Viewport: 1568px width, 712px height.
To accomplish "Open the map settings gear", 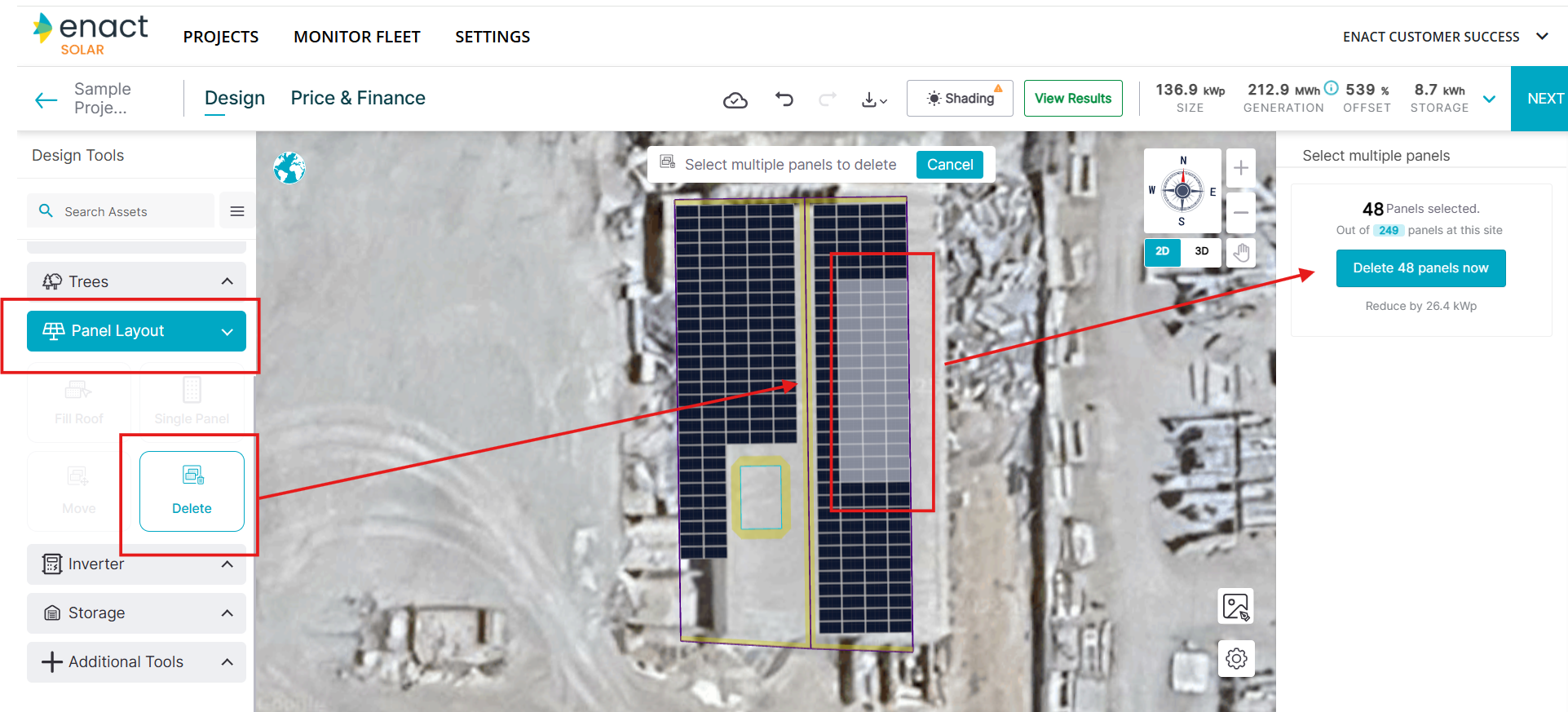I will (x=1235, y=658).
